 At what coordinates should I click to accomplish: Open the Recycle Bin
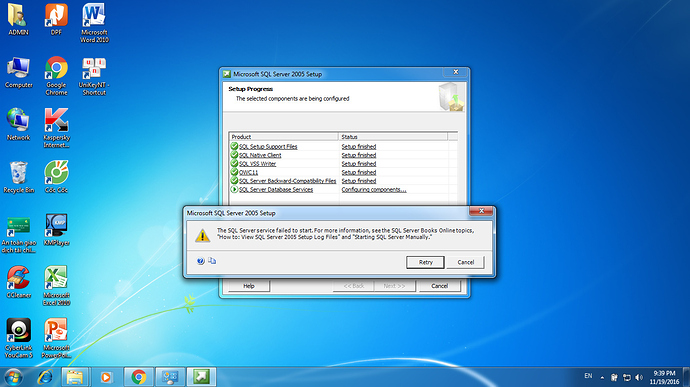point(18,177)
